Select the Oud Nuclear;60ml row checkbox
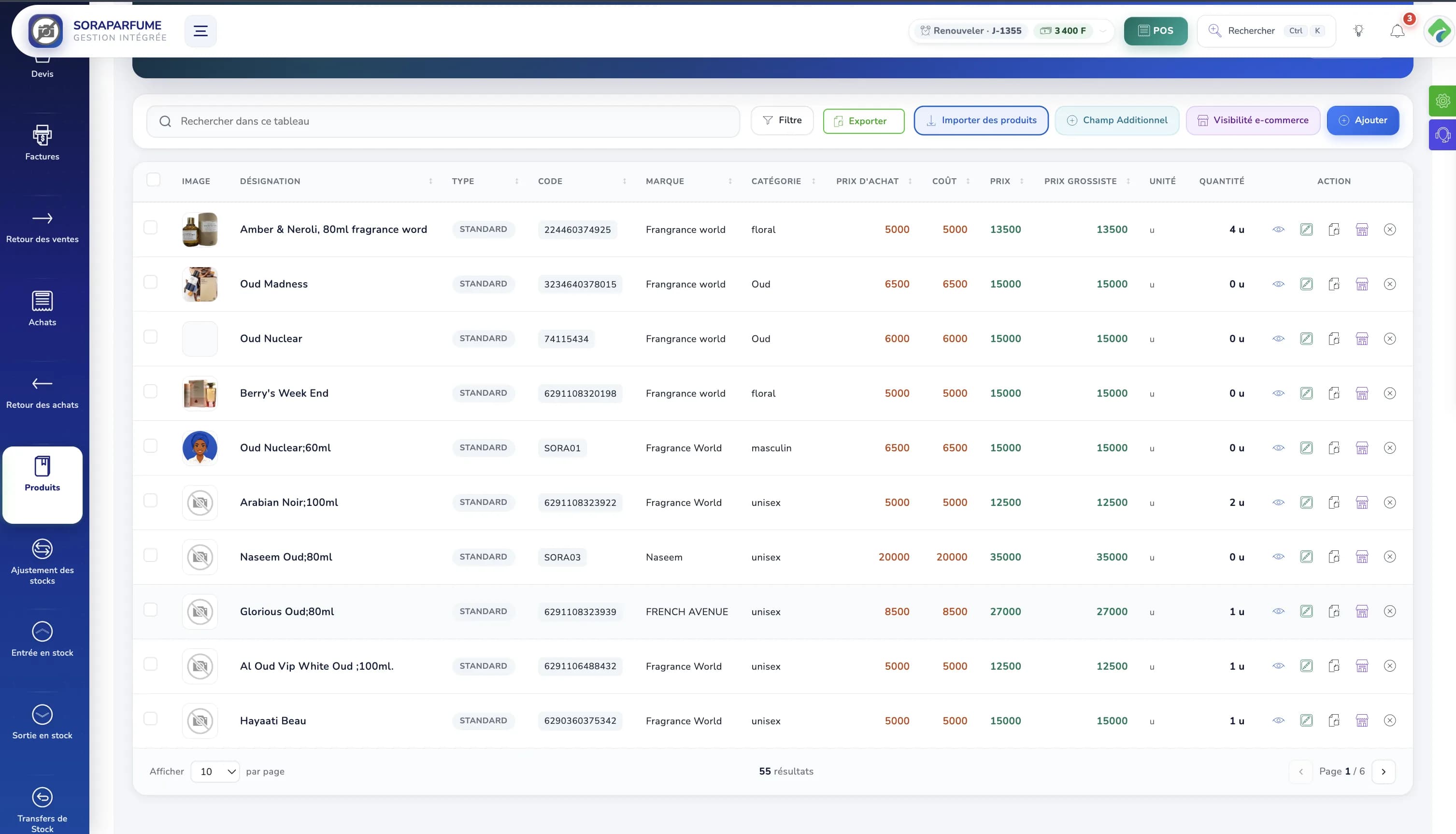The height and width of the screenshot is (834, 1456). point(151,446)
